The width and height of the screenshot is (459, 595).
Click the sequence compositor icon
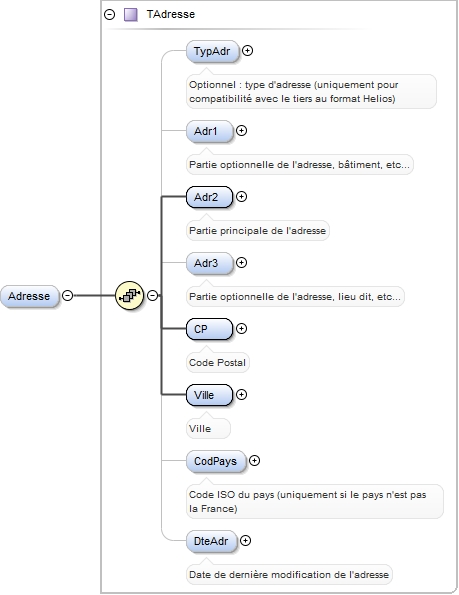click(129, 295)
